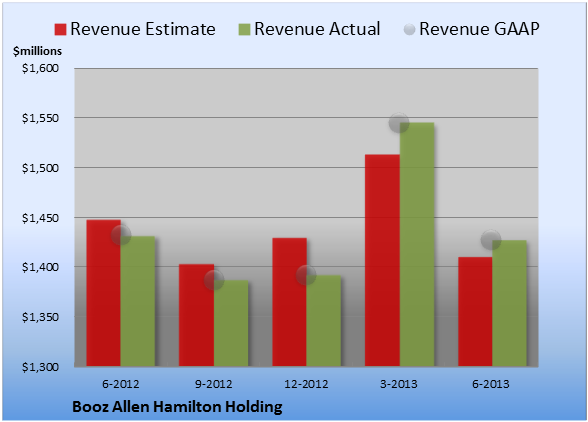Click the green actual bar for 6-2012
588x422 pixels.
coord(138,301)
